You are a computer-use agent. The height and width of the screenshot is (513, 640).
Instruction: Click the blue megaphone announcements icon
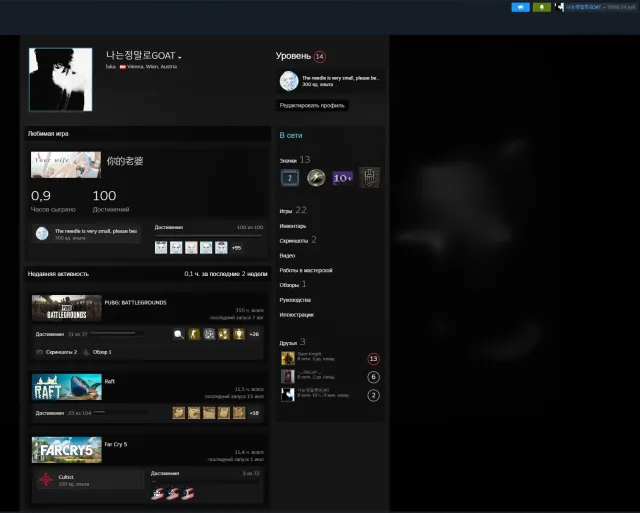520,7
